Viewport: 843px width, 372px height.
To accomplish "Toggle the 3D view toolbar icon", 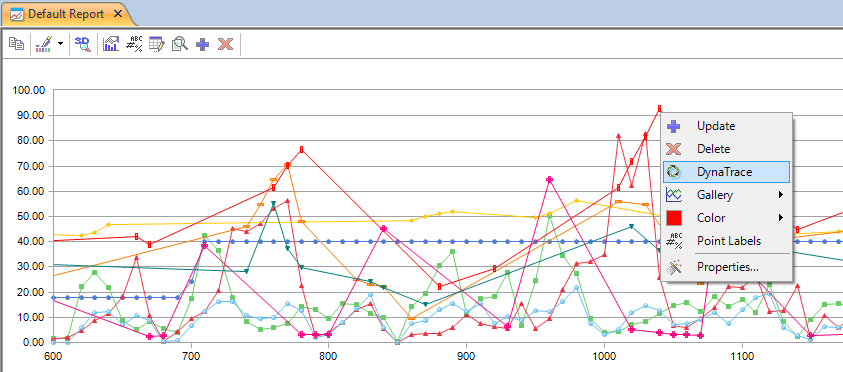I will pyautogui.click(x=83, y=44).
